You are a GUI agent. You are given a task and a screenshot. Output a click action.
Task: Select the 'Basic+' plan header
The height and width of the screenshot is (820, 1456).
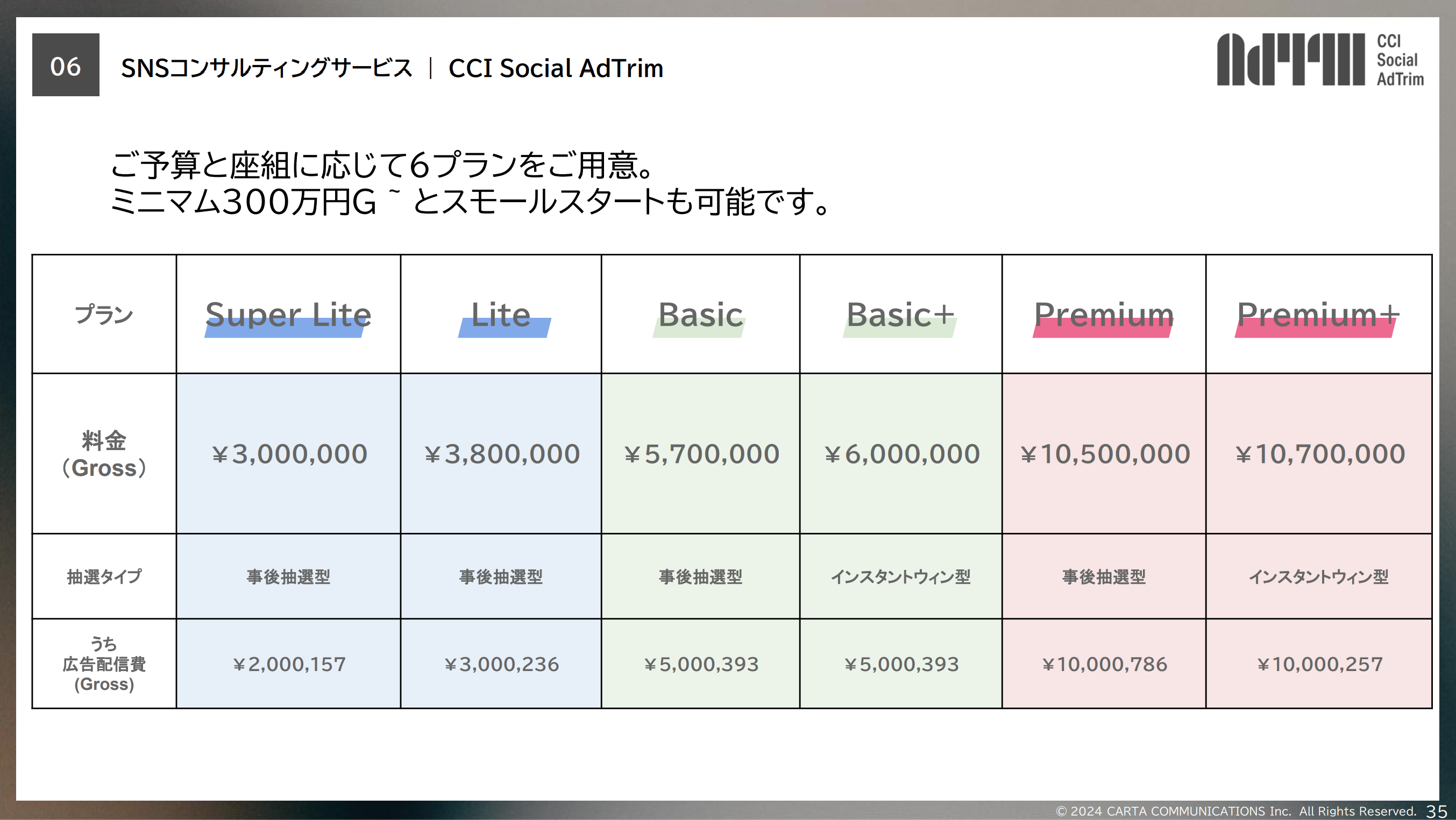click(x=900, y=315)
